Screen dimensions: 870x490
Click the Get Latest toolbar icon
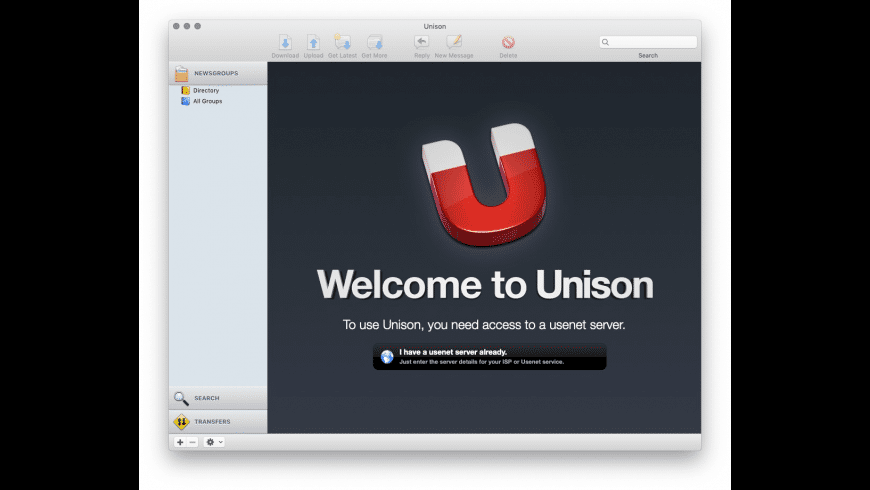click(x=342, y=42)
